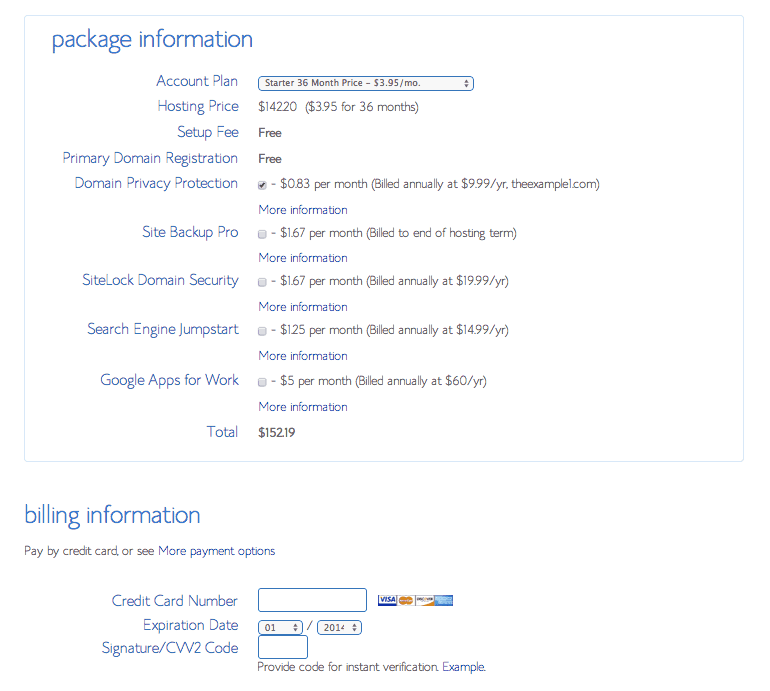
Task: Click the $1.25 per month Jumpstart price text
Action: click(394, 330)
